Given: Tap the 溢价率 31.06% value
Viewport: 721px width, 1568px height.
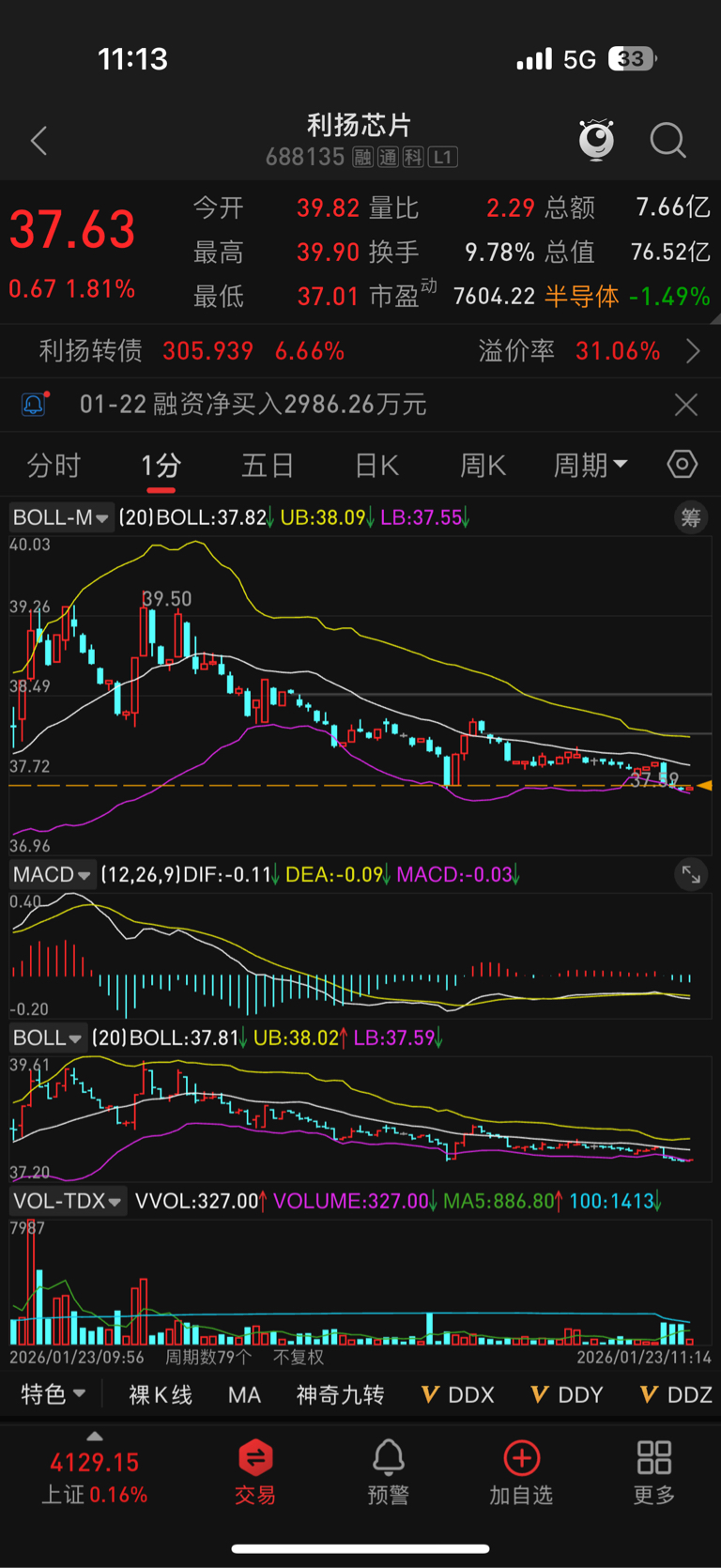Looking at the screenshot, I should click(x=617, y=351).
